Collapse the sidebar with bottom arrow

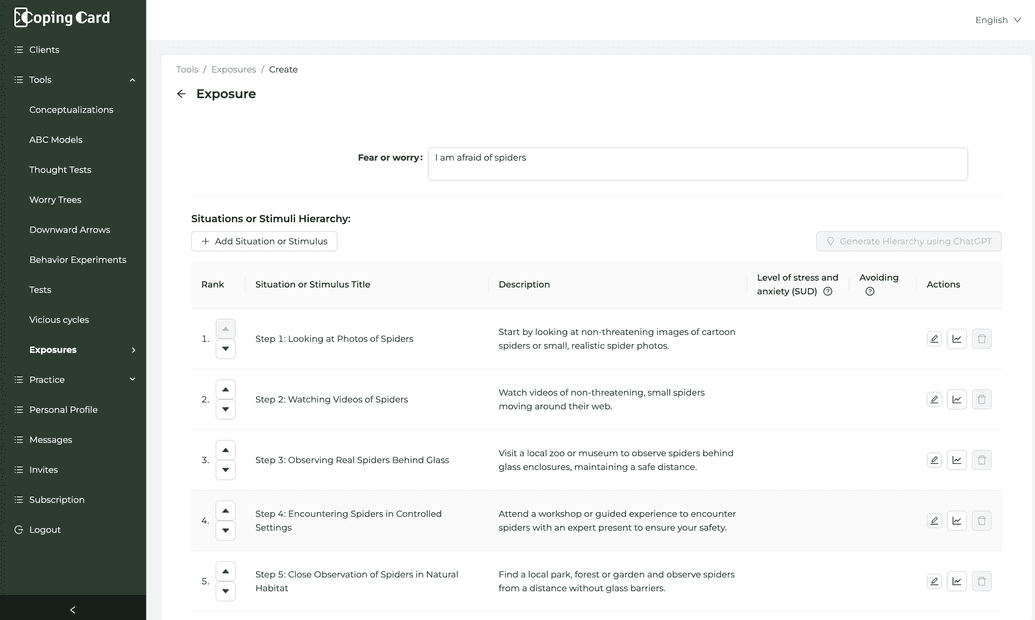point(73,609)
